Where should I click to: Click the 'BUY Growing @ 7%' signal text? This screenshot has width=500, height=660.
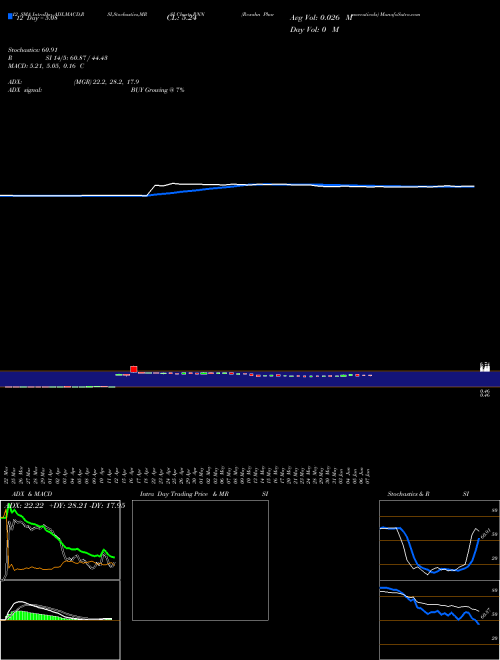157,90
